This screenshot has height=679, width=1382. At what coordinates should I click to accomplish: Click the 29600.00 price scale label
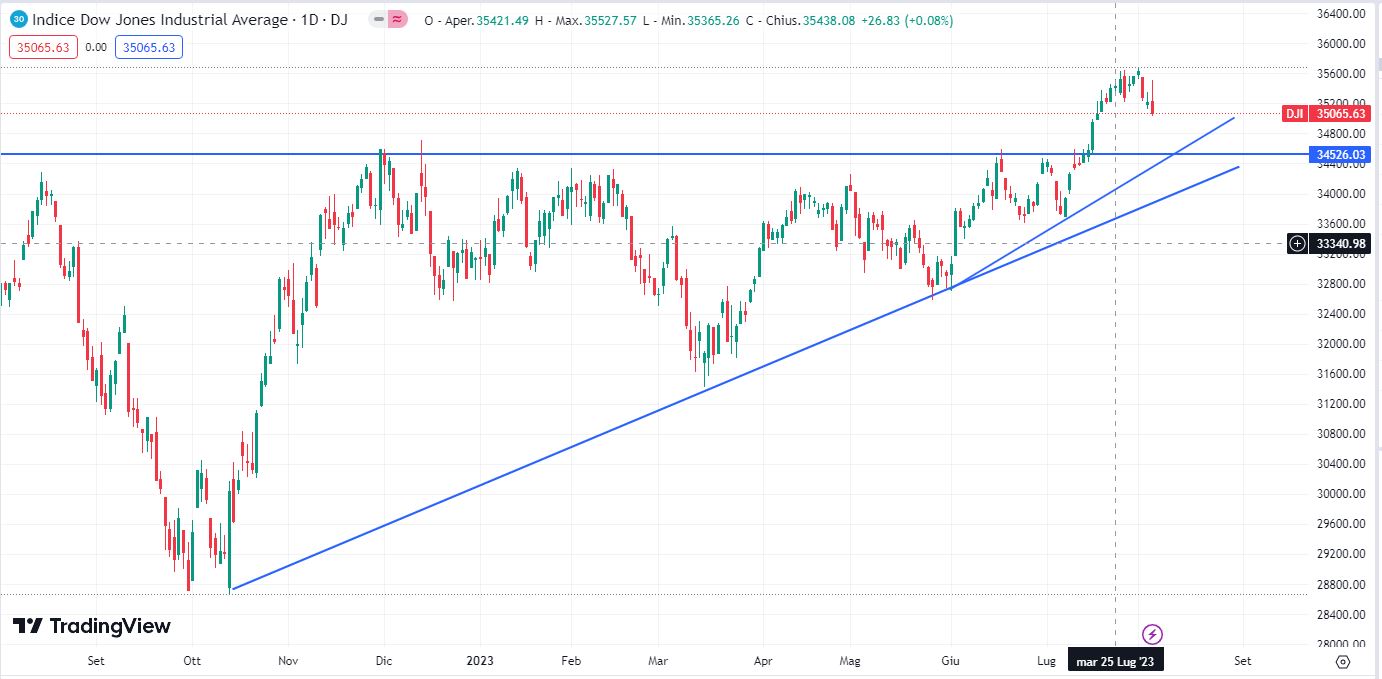coord(1343,524)
